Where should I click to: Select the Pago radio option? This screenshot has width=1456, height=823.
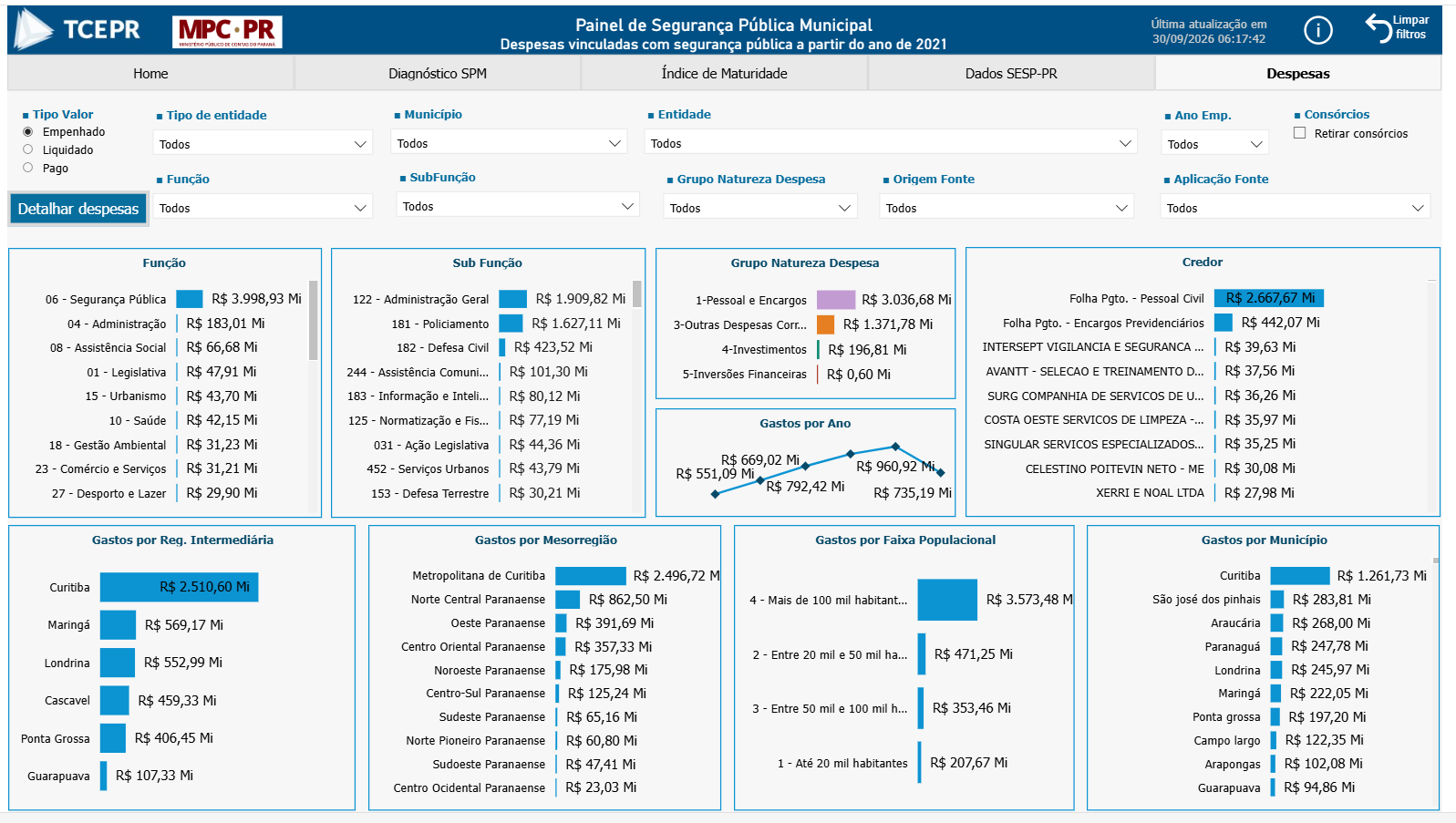28,168
